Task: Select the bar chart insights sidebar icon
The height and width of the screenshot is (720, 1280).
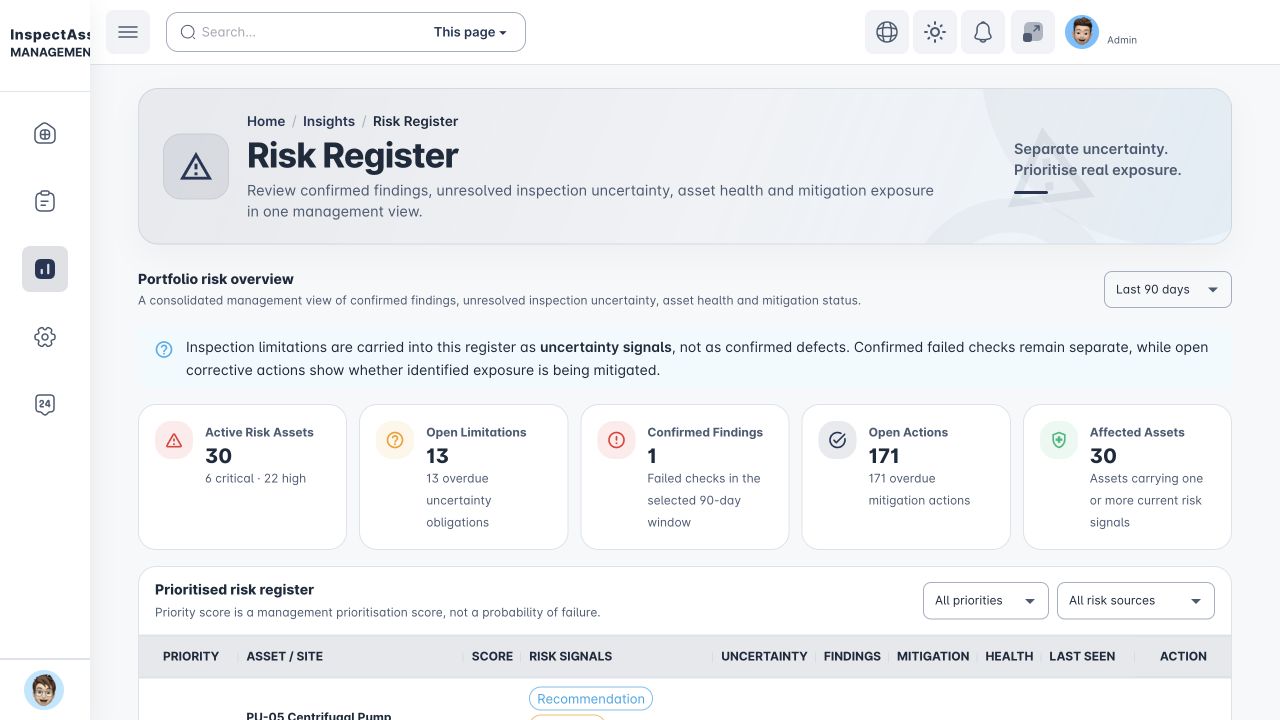Action: click(45, 269)
